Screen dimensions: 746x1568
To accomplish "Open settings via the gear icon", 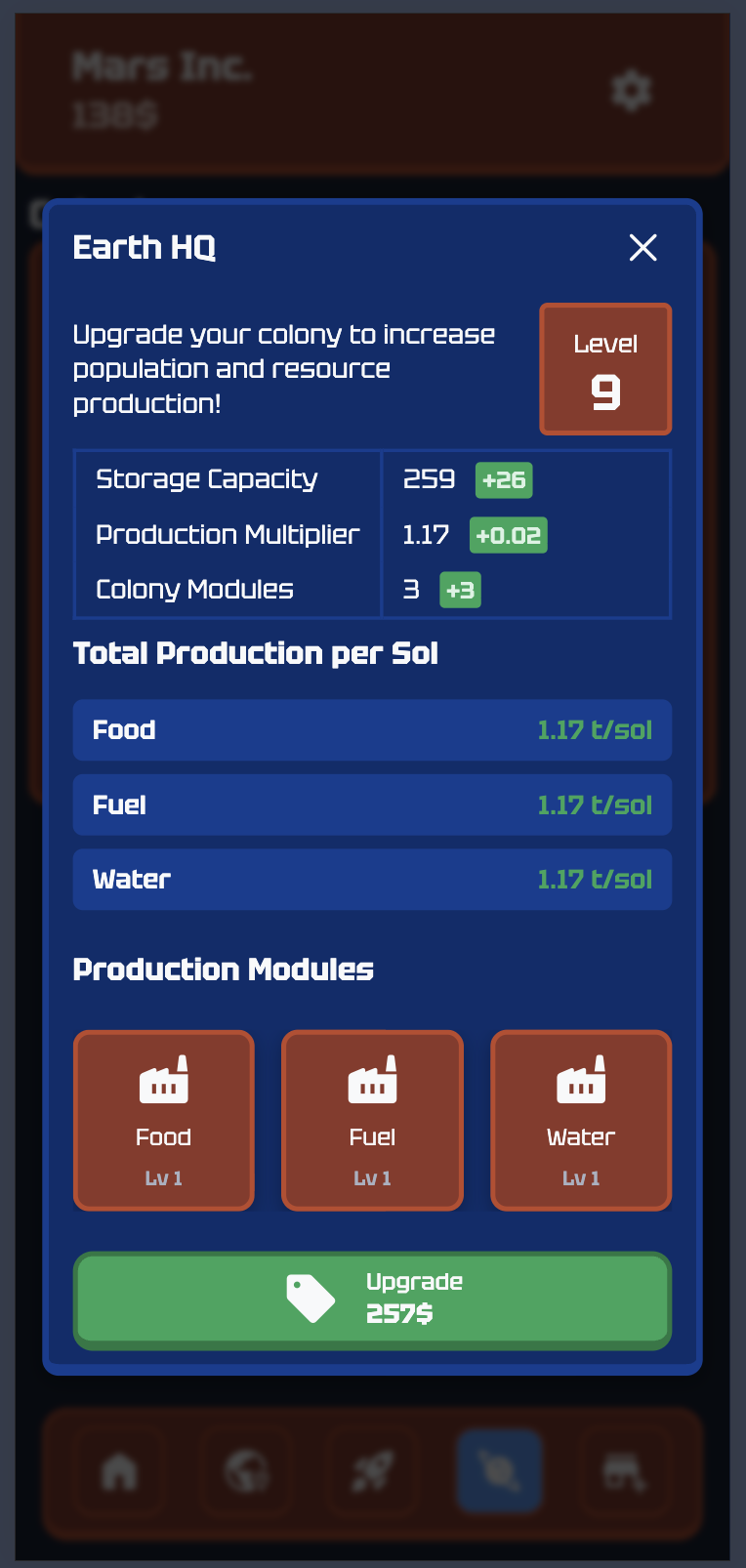I will pyautogui.click(x=631, y=91).
